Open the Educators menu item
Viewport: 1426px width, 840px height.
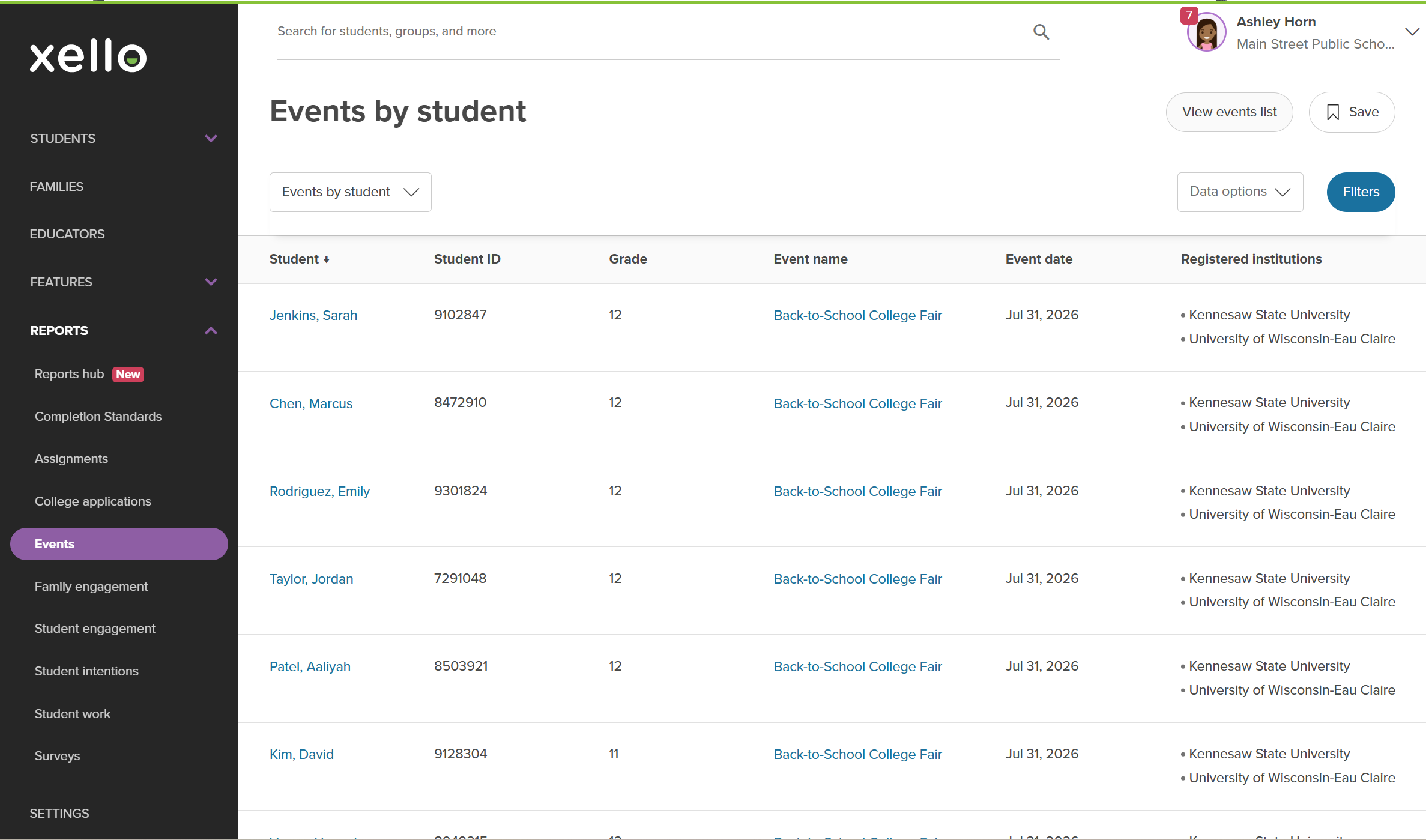(x=67, y=234)
